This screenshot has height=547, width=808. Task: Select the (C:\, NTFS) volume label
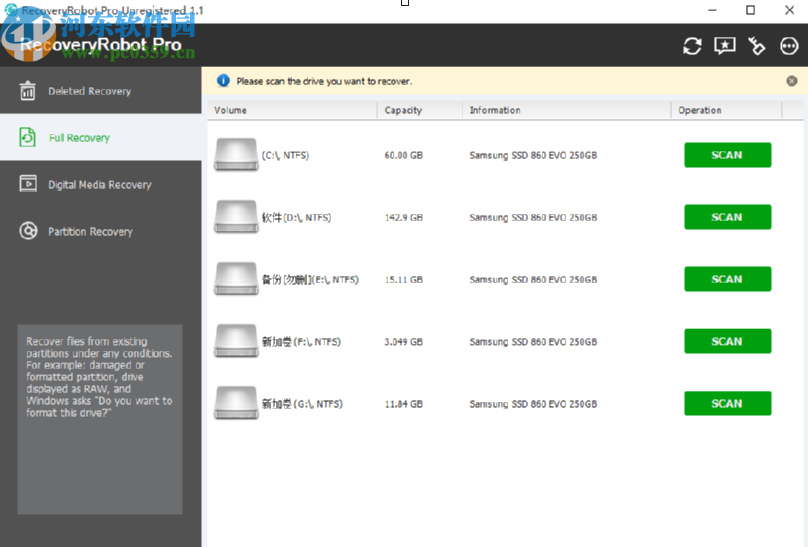click(285, 155)
